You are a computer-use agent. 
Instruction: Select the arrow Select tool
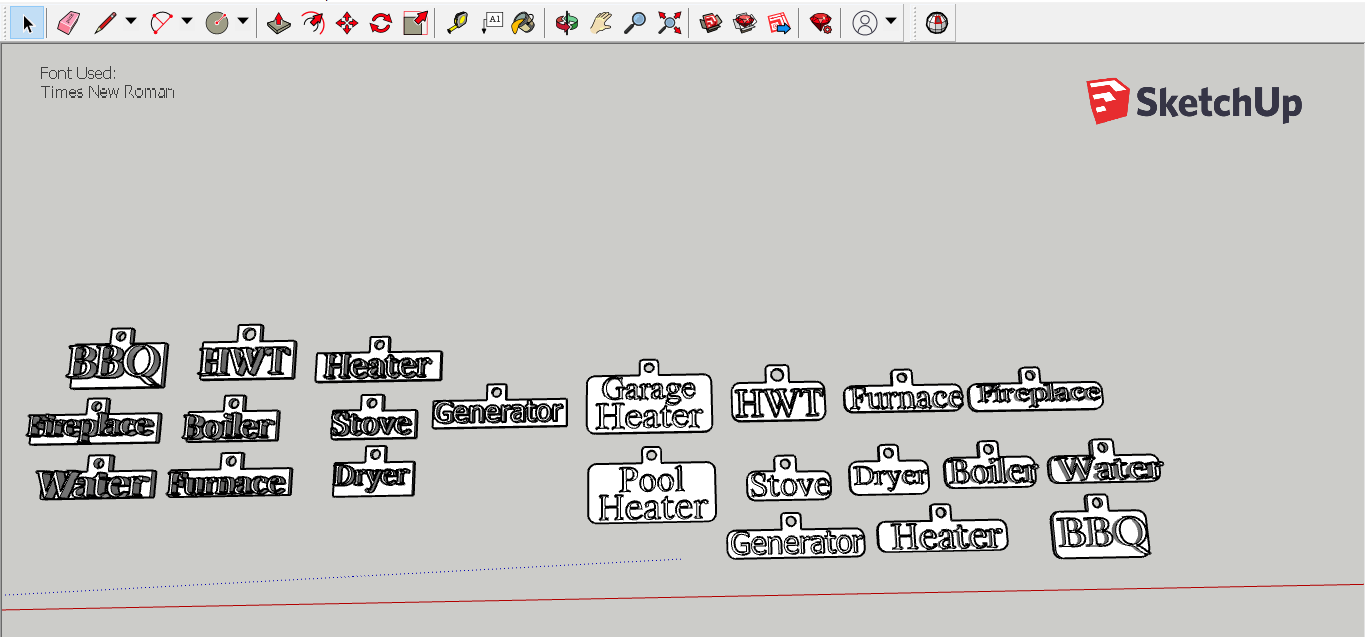(x=27, y=22)
